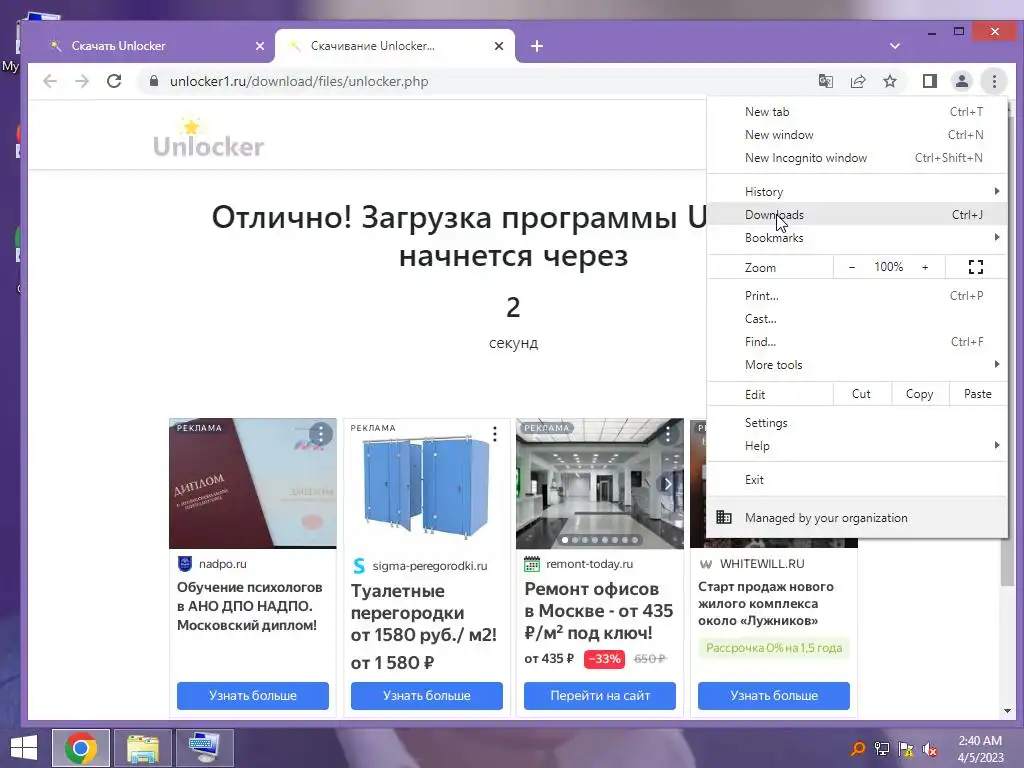1024x768 pixels.
Task: Open a new tab with plus button
Action: click(x=537, y=46)
